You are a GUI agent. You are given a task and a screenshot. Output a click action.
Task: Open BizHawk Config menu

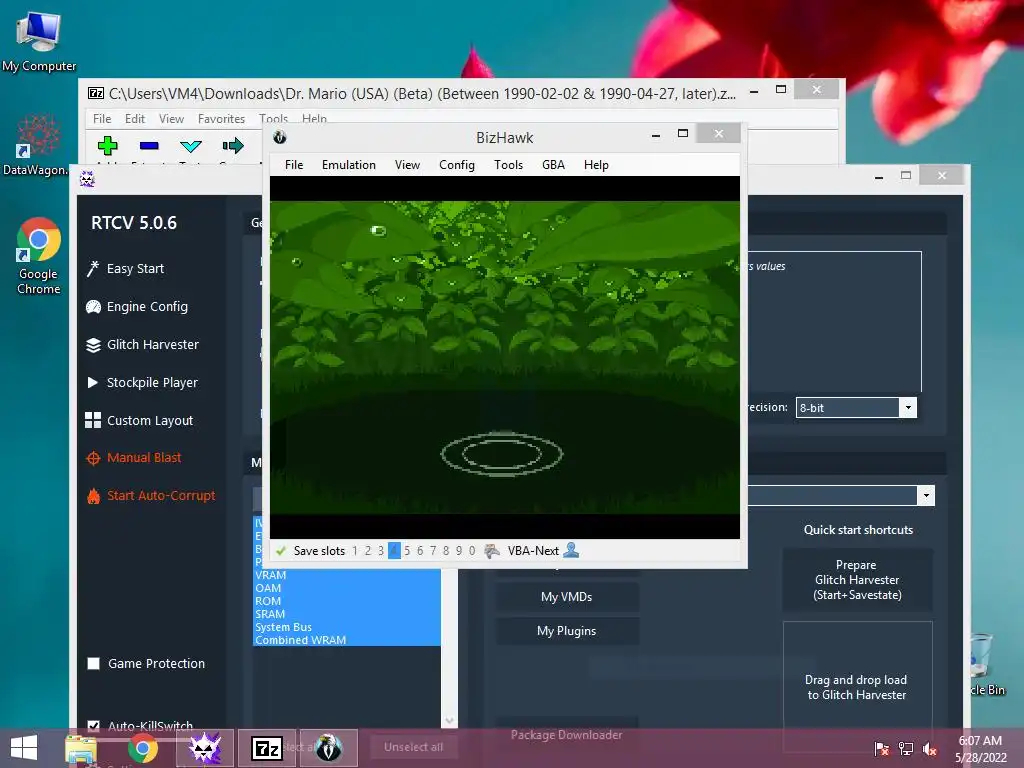[x=456, y=165]
